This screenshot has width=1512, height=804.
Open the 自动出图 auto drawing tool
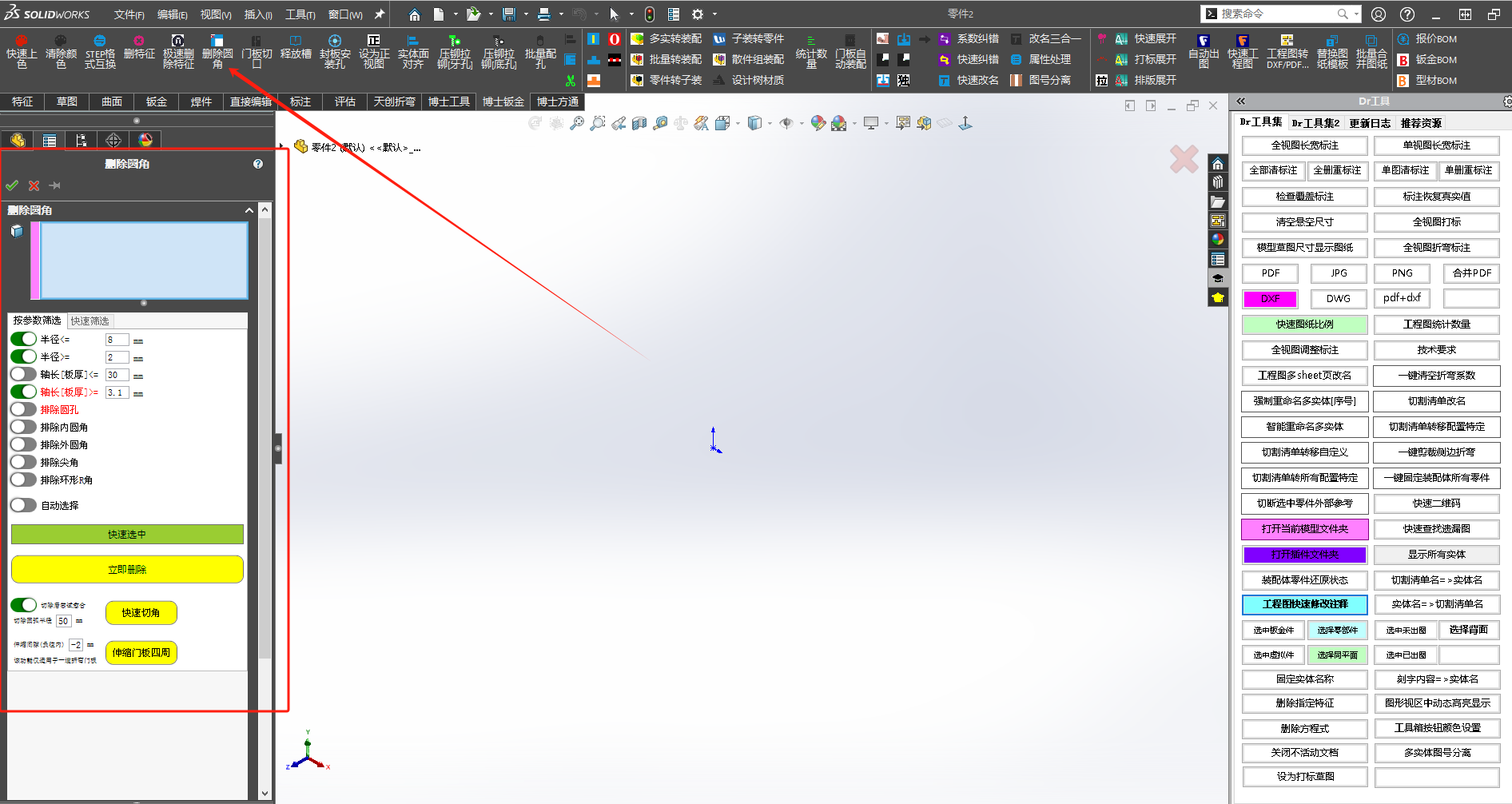[1204, 51]
